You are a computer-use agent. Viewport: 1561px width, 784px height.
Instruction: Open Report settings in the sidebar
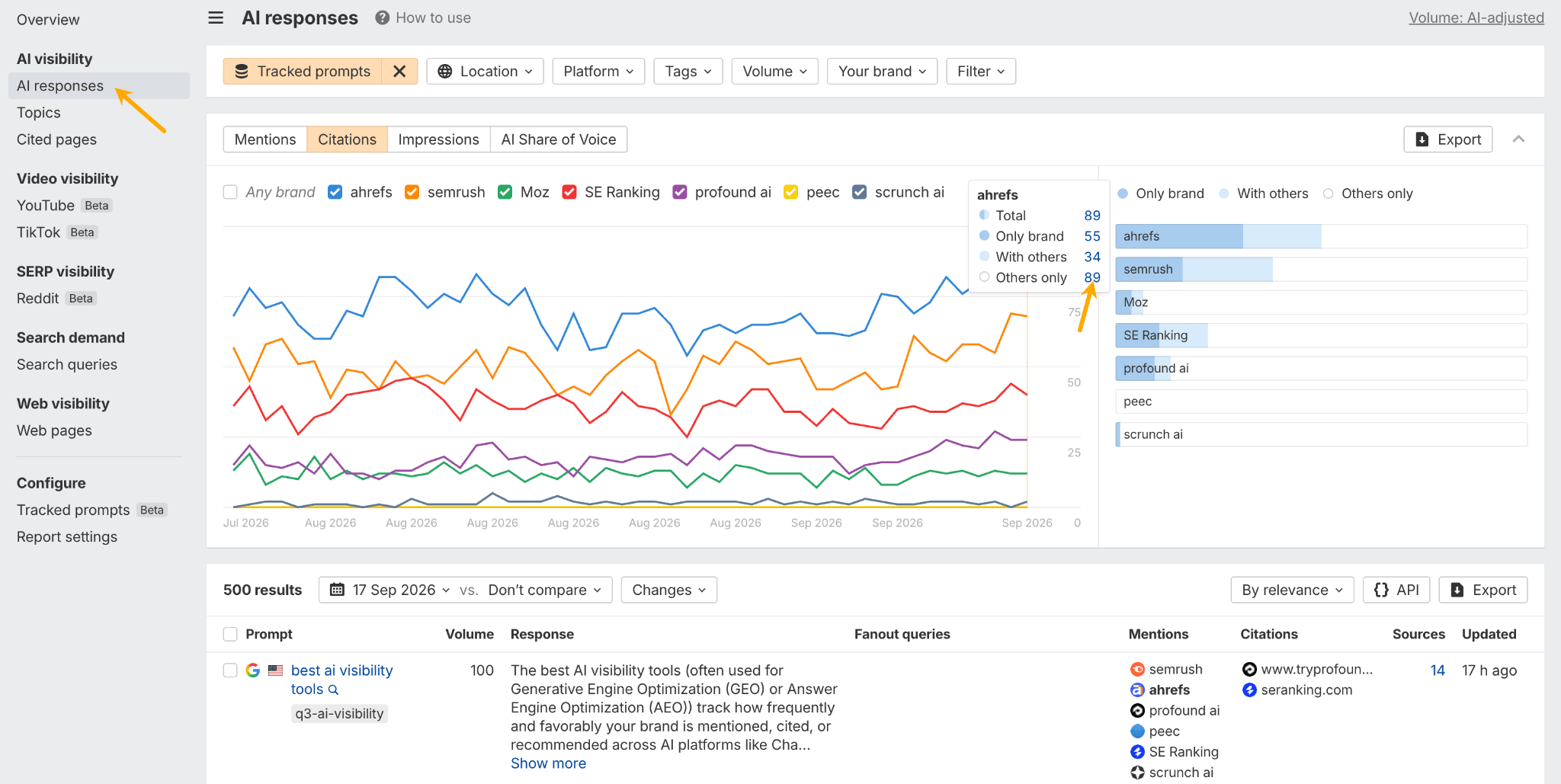[67, 537]
